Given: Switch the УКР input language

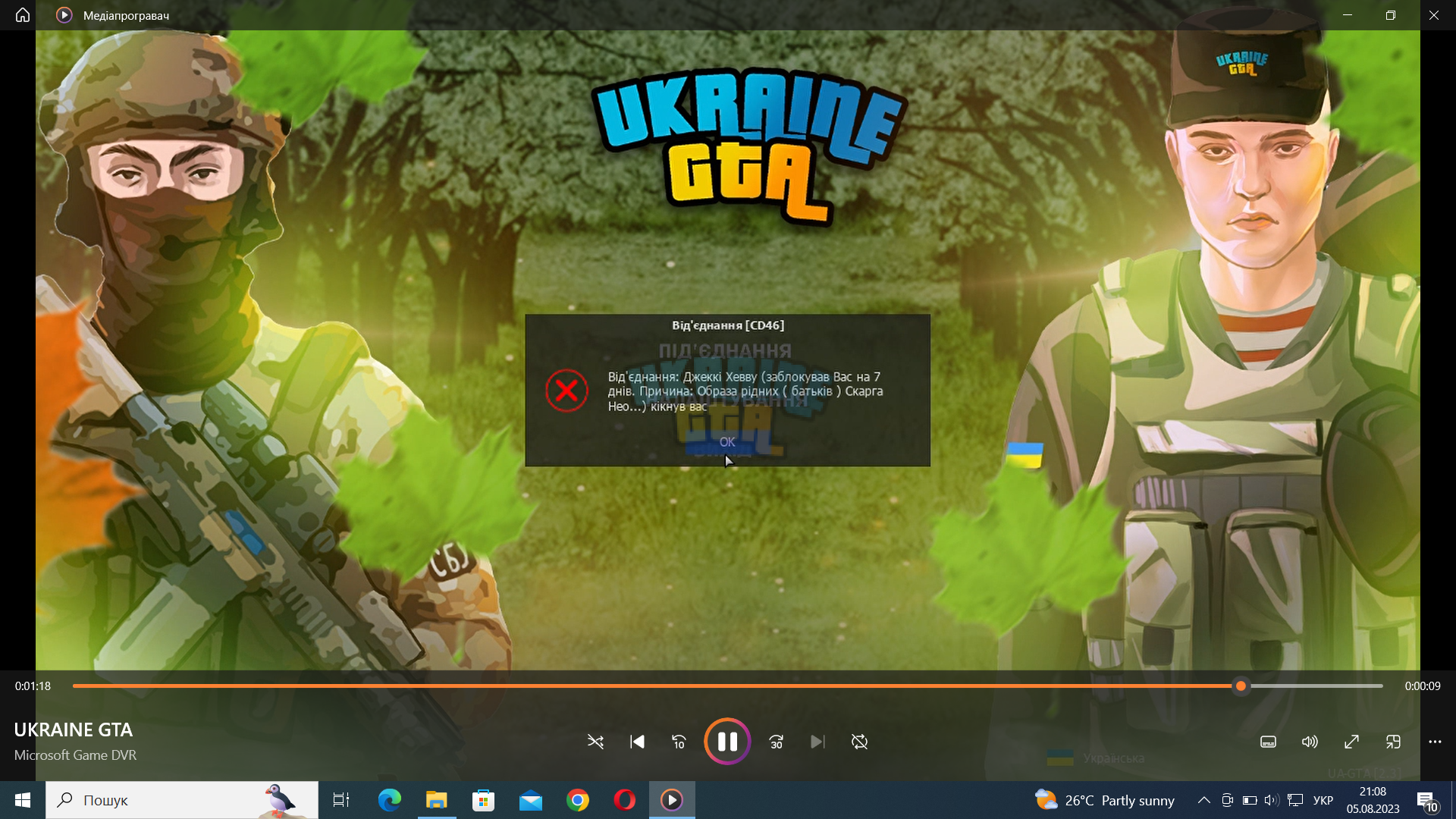Looking at the screenshot, I should [x=1323, y=800].
